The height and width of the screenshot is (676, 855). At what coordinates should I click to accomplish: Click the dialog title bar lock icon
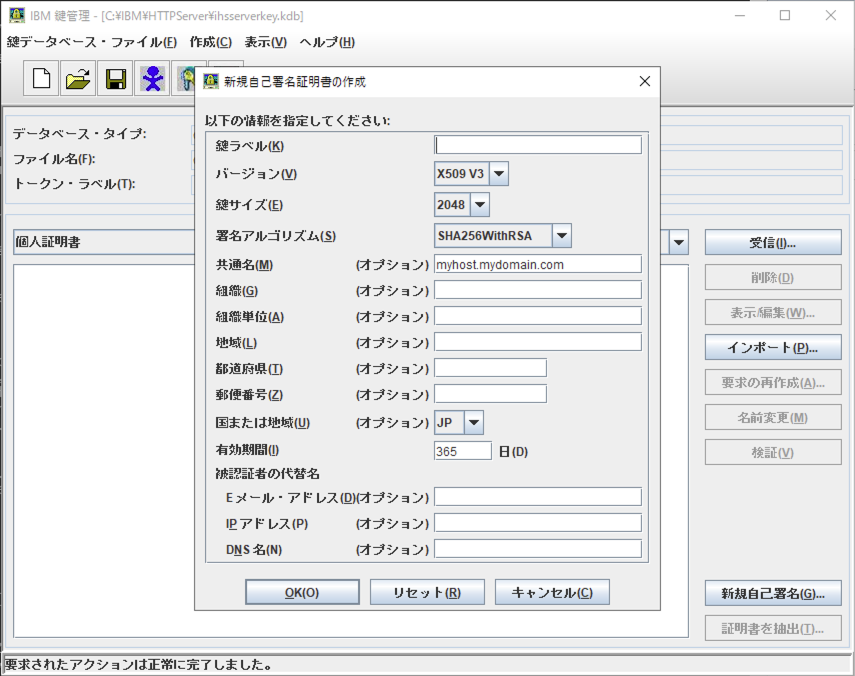point(210,81)
